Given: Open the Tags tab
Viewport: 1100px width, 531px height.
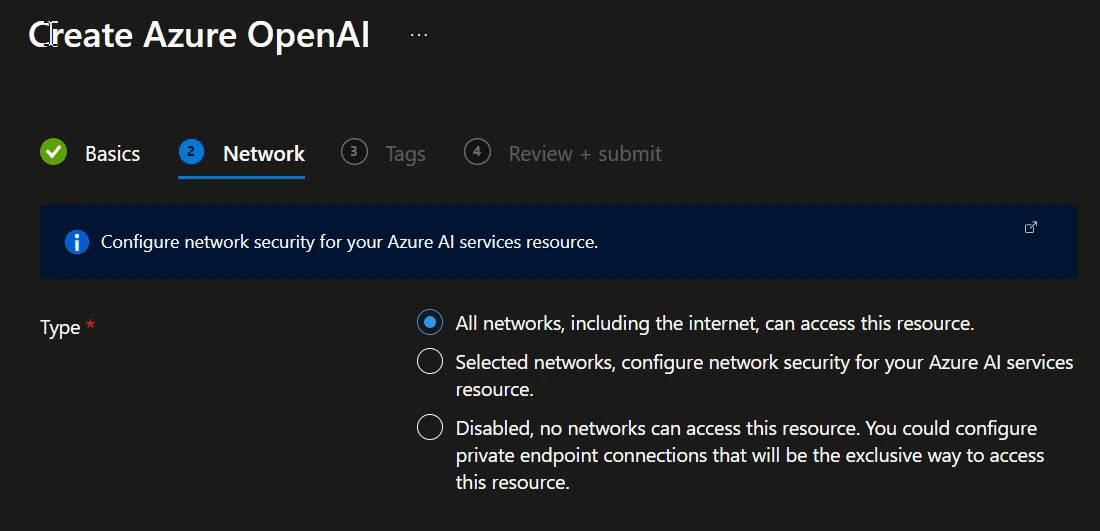Looking at the screenshot, I should tap(405, 154).
